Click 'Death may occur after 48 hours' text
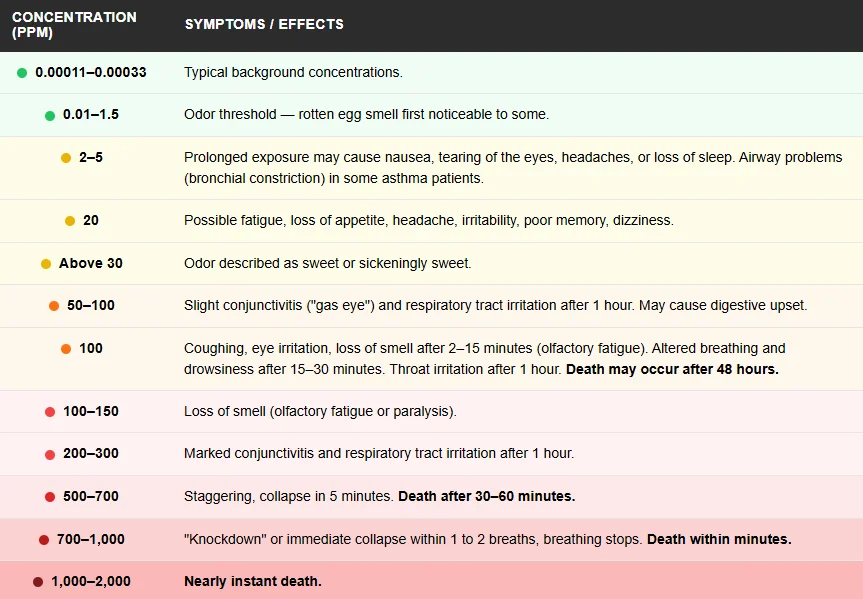Screen dimensions: 863x599 672,369
